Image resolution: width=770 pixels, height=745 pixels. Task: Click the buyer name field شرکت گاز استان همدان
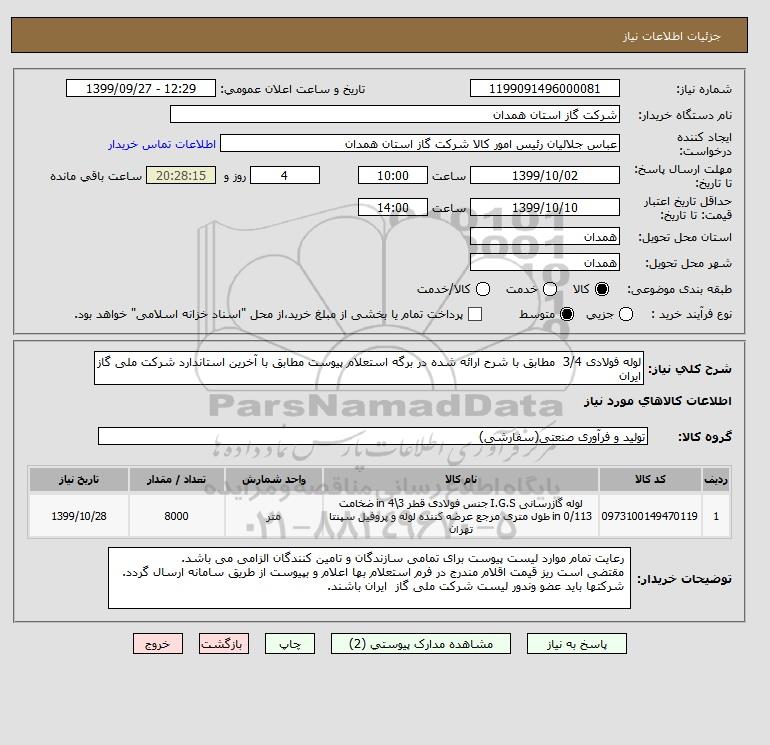(x=395, y=114)
